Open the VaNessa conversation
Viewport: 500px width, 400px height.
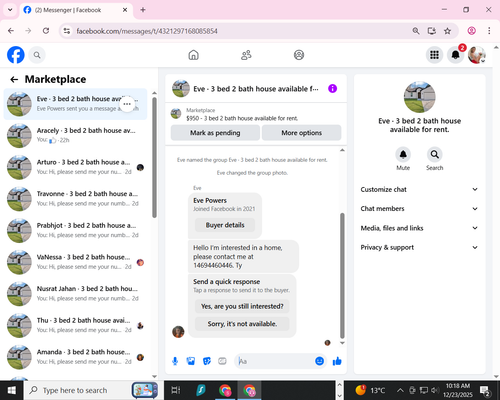75,262
